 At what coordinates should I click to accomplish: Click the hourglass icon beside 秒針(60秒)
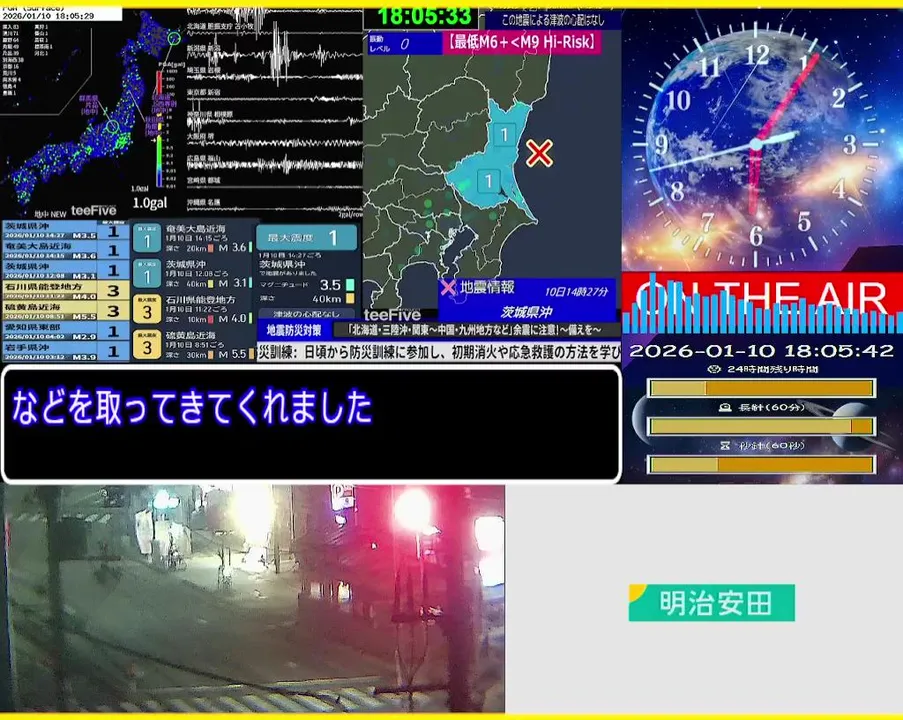725,445
